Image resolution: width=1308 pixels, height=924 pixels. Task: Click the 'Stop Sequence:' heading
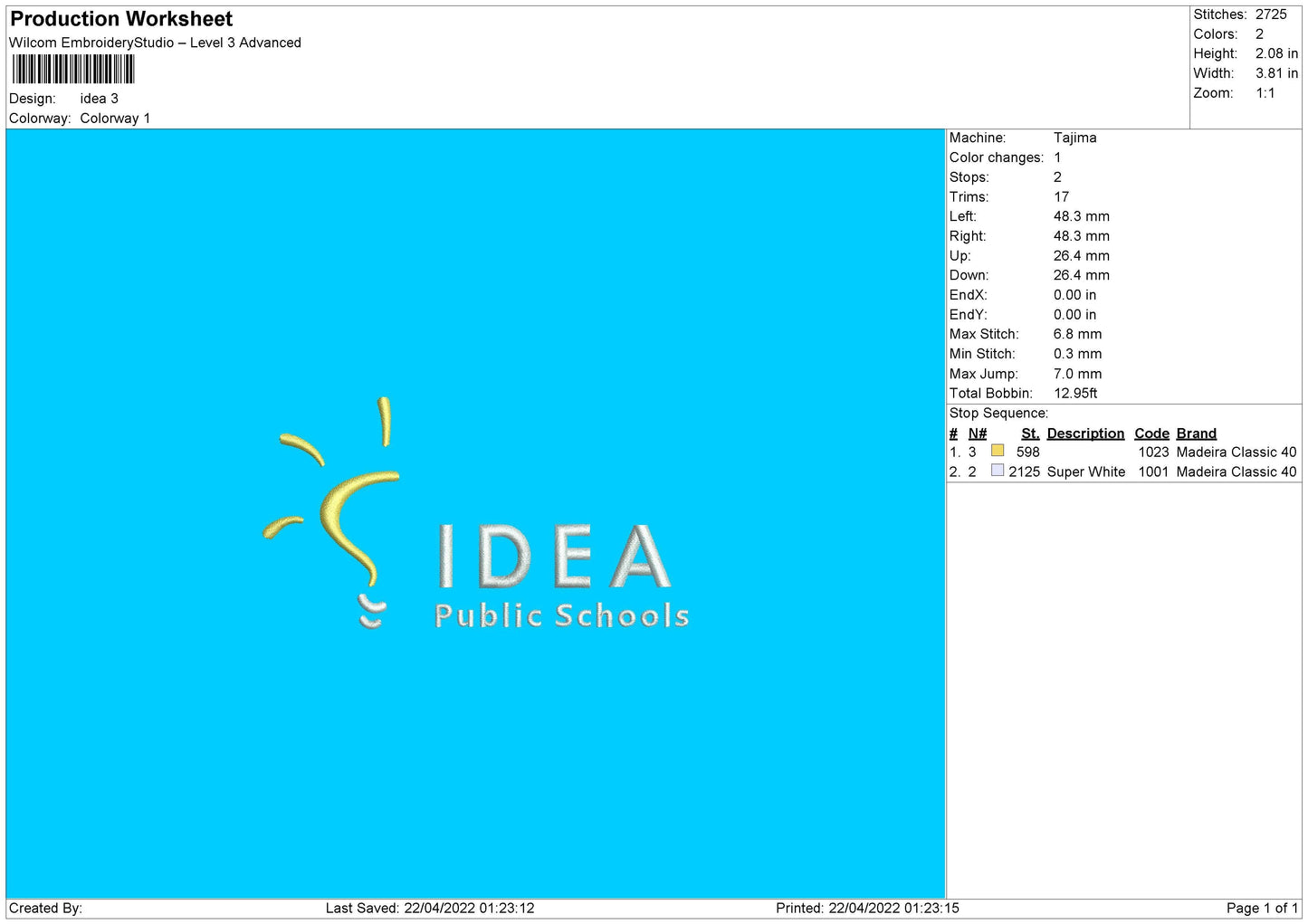coord(998,414)
